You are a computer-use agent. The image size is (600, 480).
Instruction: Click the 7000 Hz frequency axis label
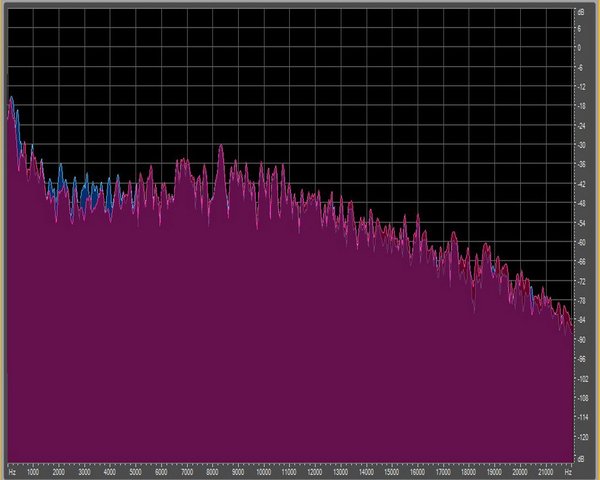(187, 472)
